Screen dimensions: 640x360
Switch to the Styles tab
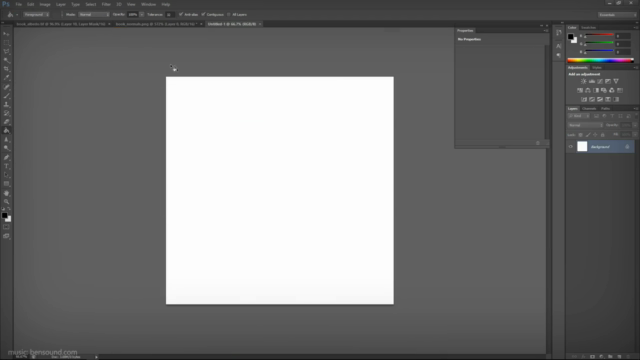pyautogui.click(x=597, y=68)
